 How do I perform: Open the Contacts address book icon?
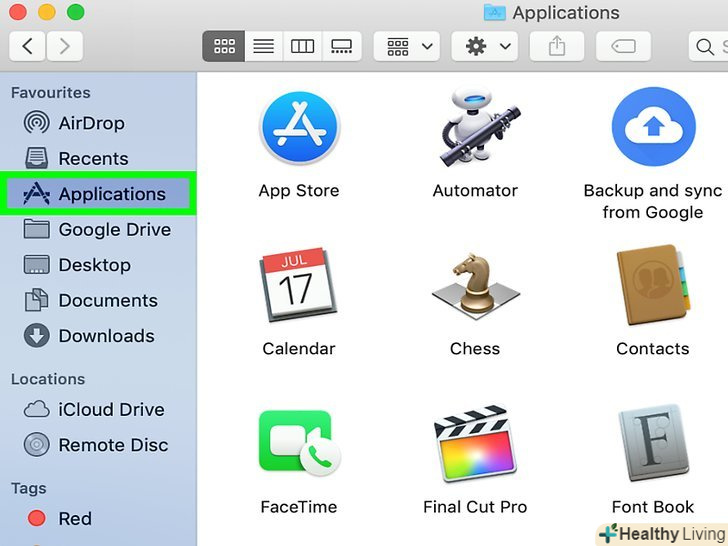(653, 285)
